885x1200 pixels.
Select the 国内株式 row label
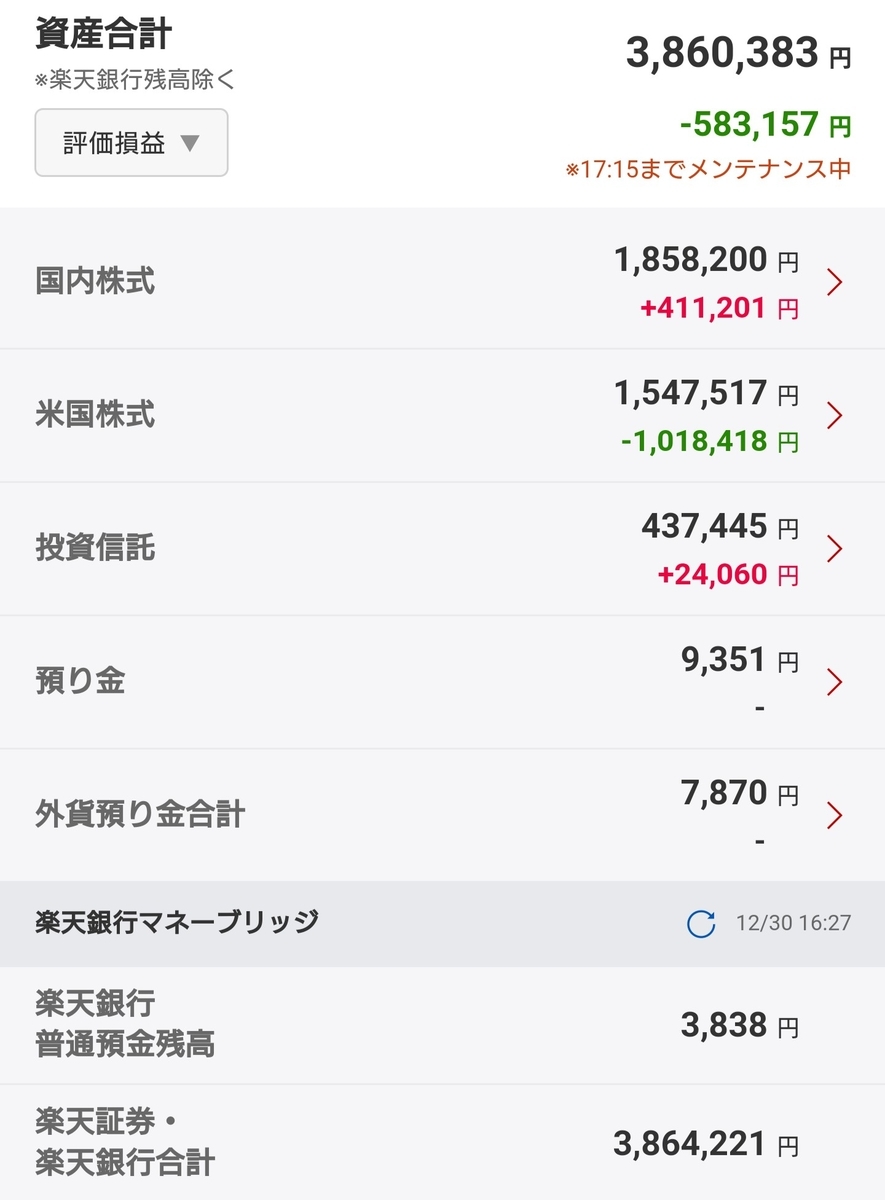point(95,282)
